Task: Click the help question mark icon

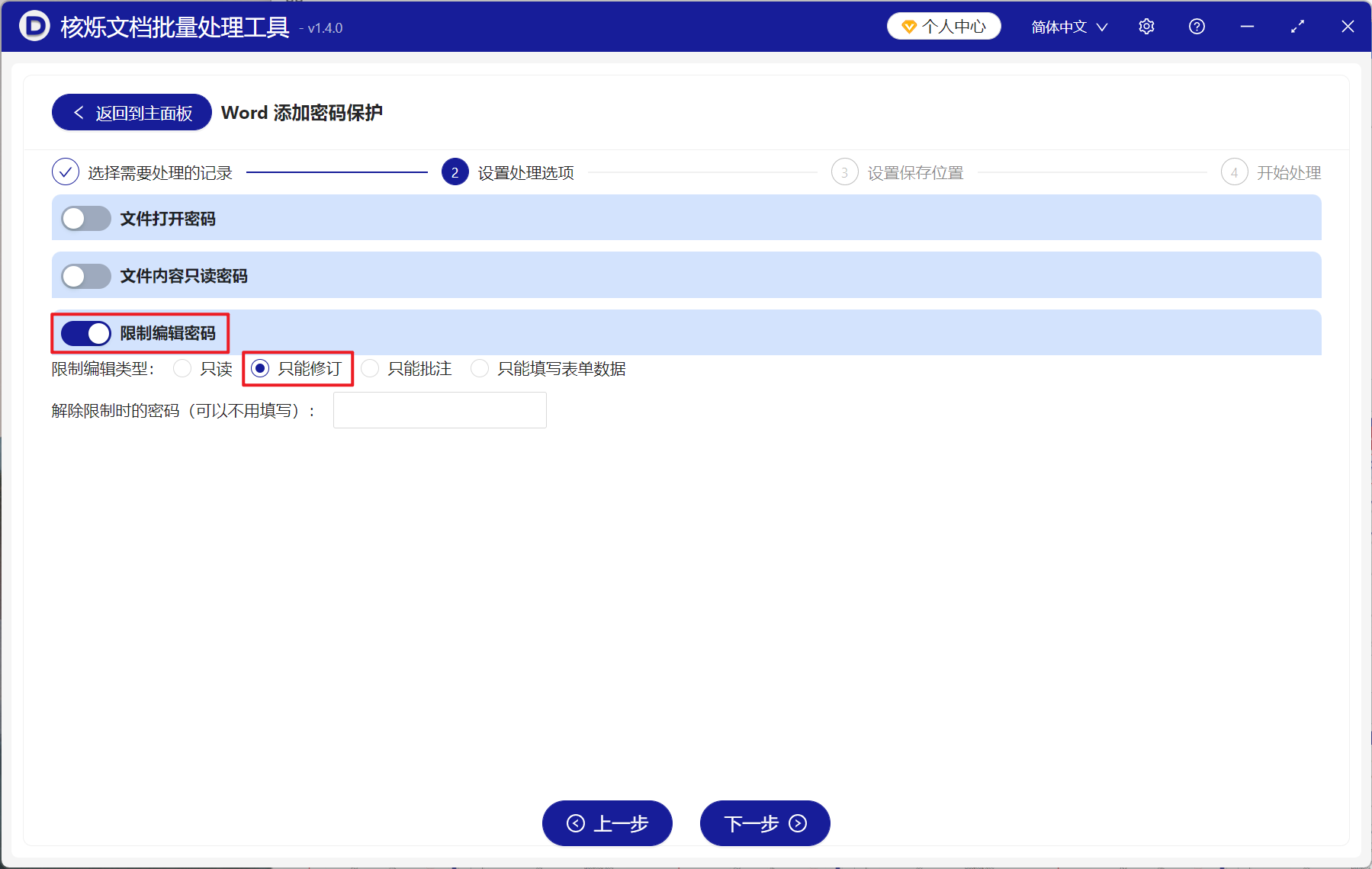Action: click(x=1197, y=26)
